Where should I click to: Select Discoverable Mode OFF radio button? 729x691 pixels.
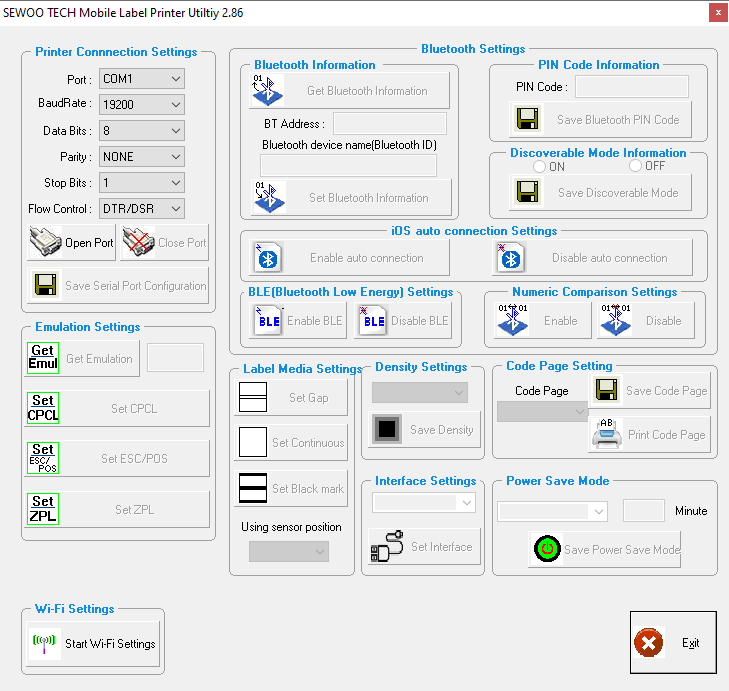(x=636, y=166)
